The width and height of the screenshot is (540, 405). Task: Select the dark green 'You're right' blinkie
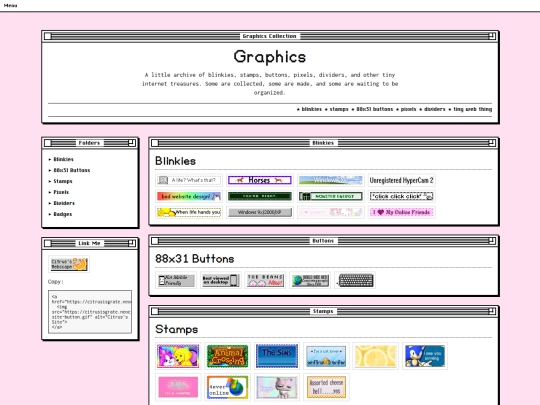click(260, 196)
